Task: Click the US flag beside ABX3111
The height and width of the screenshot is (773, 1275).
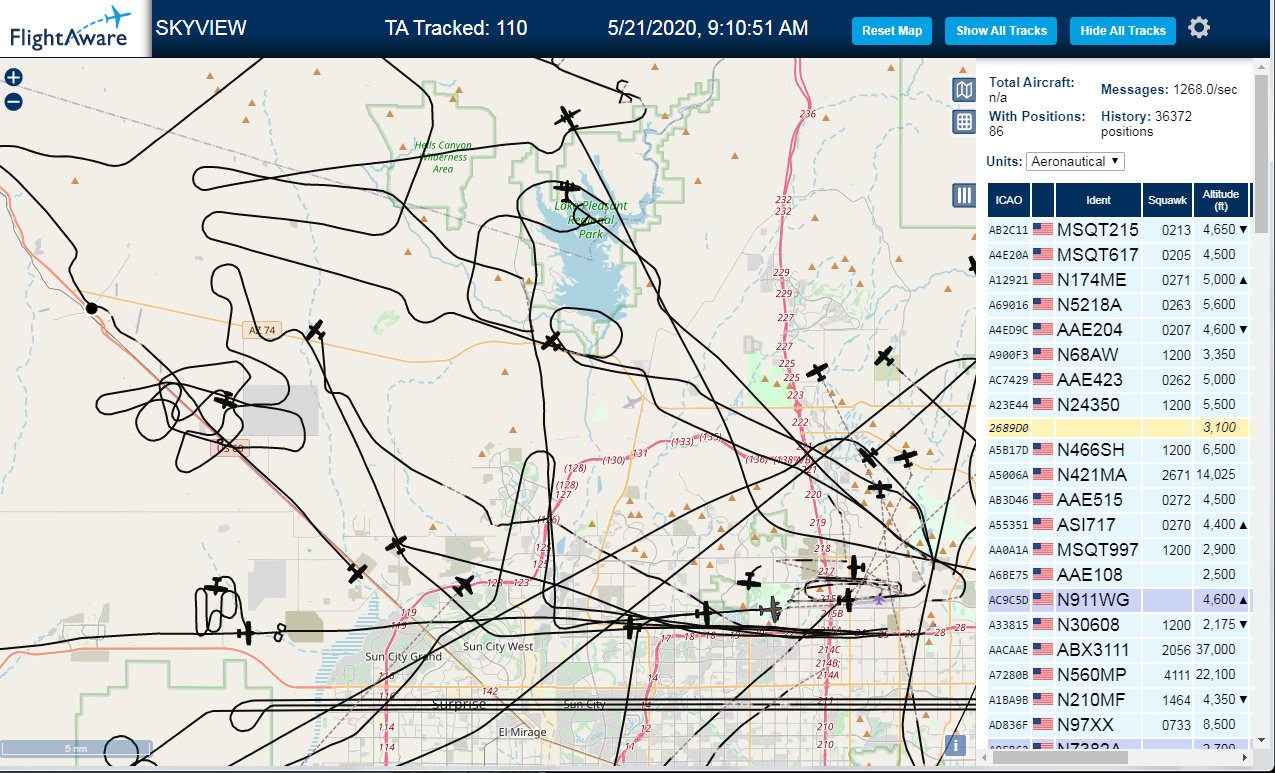Action: click(1043, 650)
